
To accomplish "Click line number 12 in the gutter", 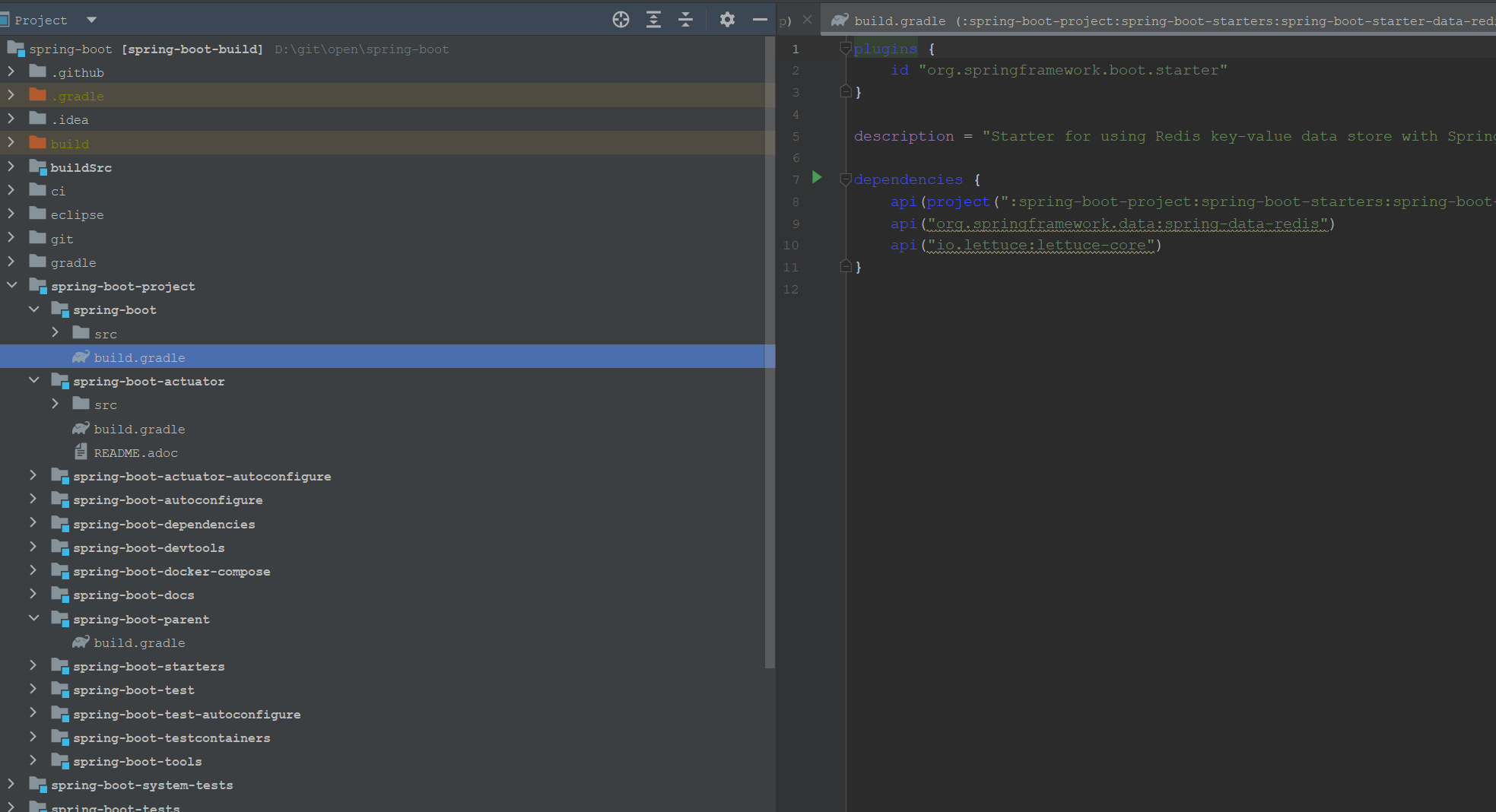I will (x=791, y=289).
